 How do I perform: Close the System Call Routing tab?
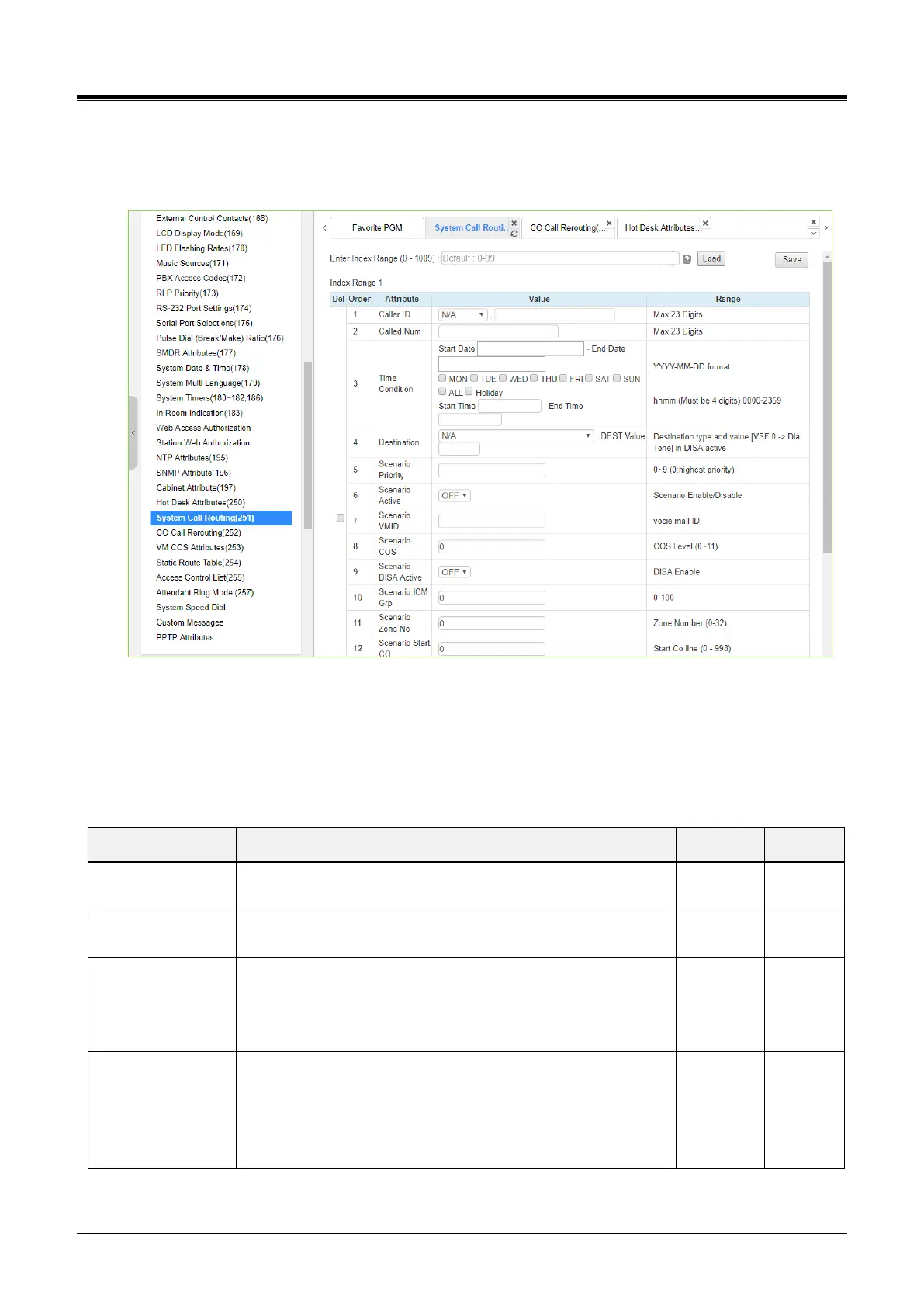(514, 223)
